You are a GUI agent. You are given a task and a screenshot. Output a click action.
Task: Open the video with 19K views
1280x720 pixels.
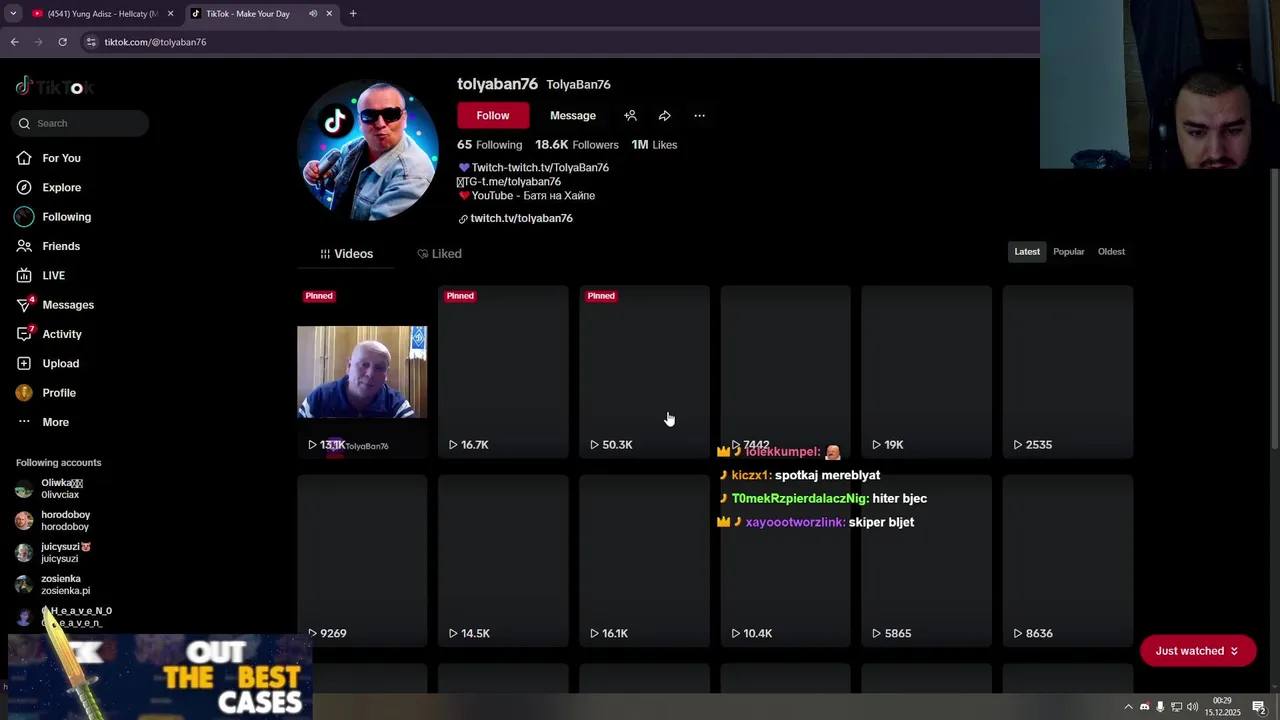point(926,372)
